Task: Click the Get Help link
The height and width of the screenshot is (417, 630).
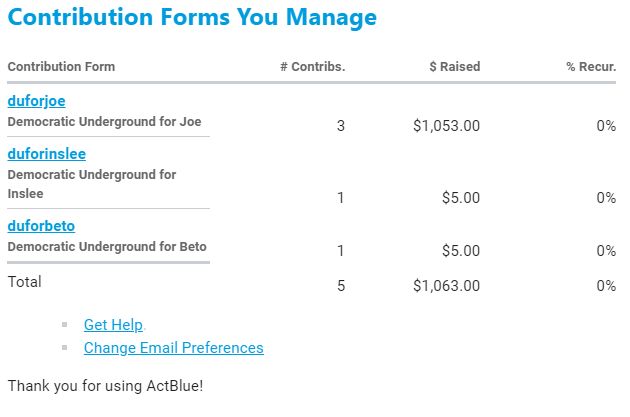Action: 113,325
